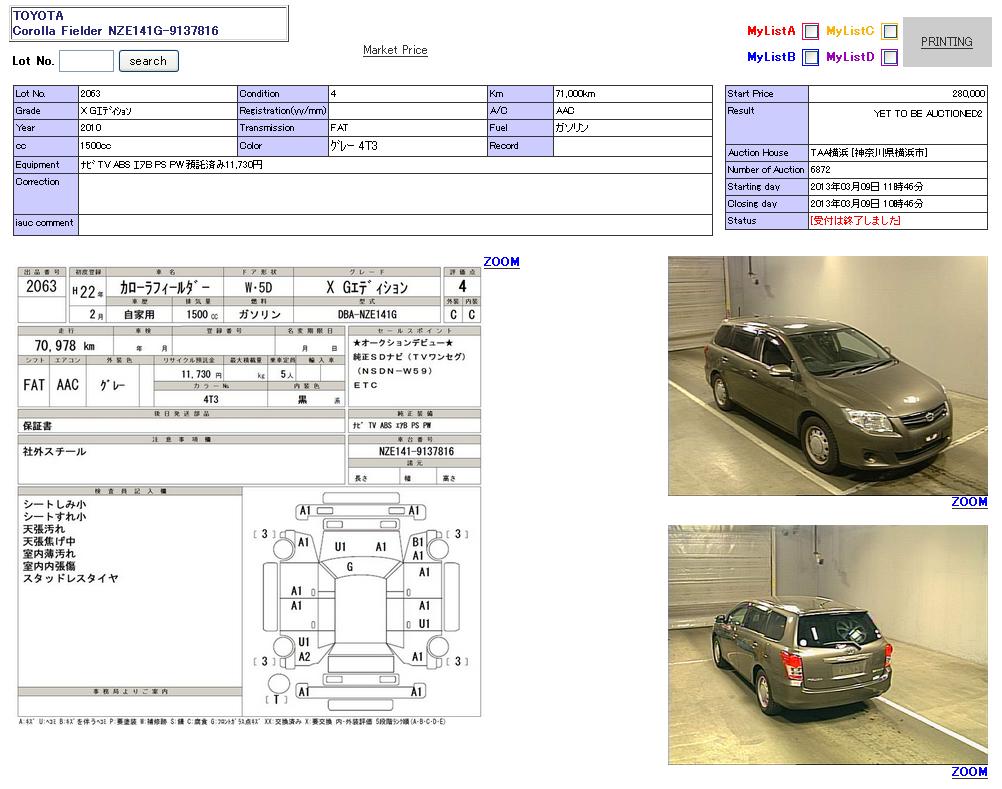Click the Toyota Corolla Fielder title box
This screenshot has width=1002, height=789.
point(149,24)
